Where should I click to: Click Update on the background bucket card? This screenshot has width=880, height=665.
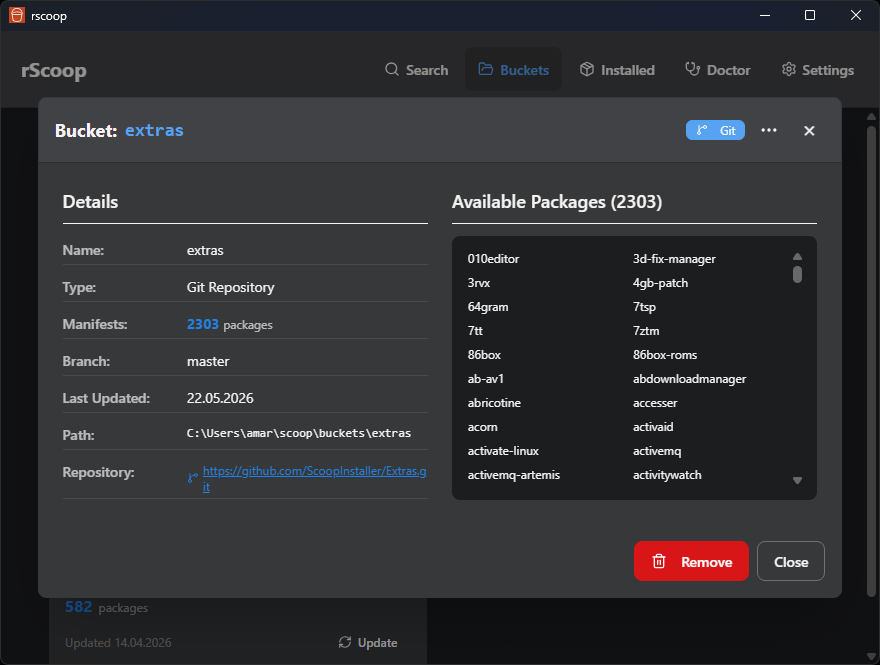click(368, 643)
